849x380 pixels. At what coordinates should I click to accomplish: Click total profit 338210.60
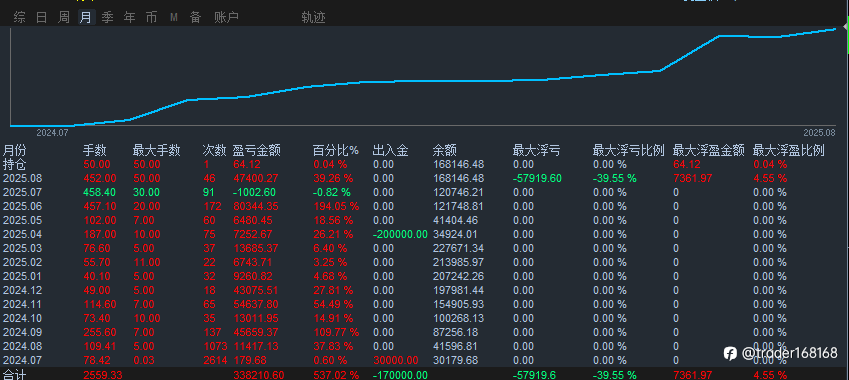click(258, 375)
